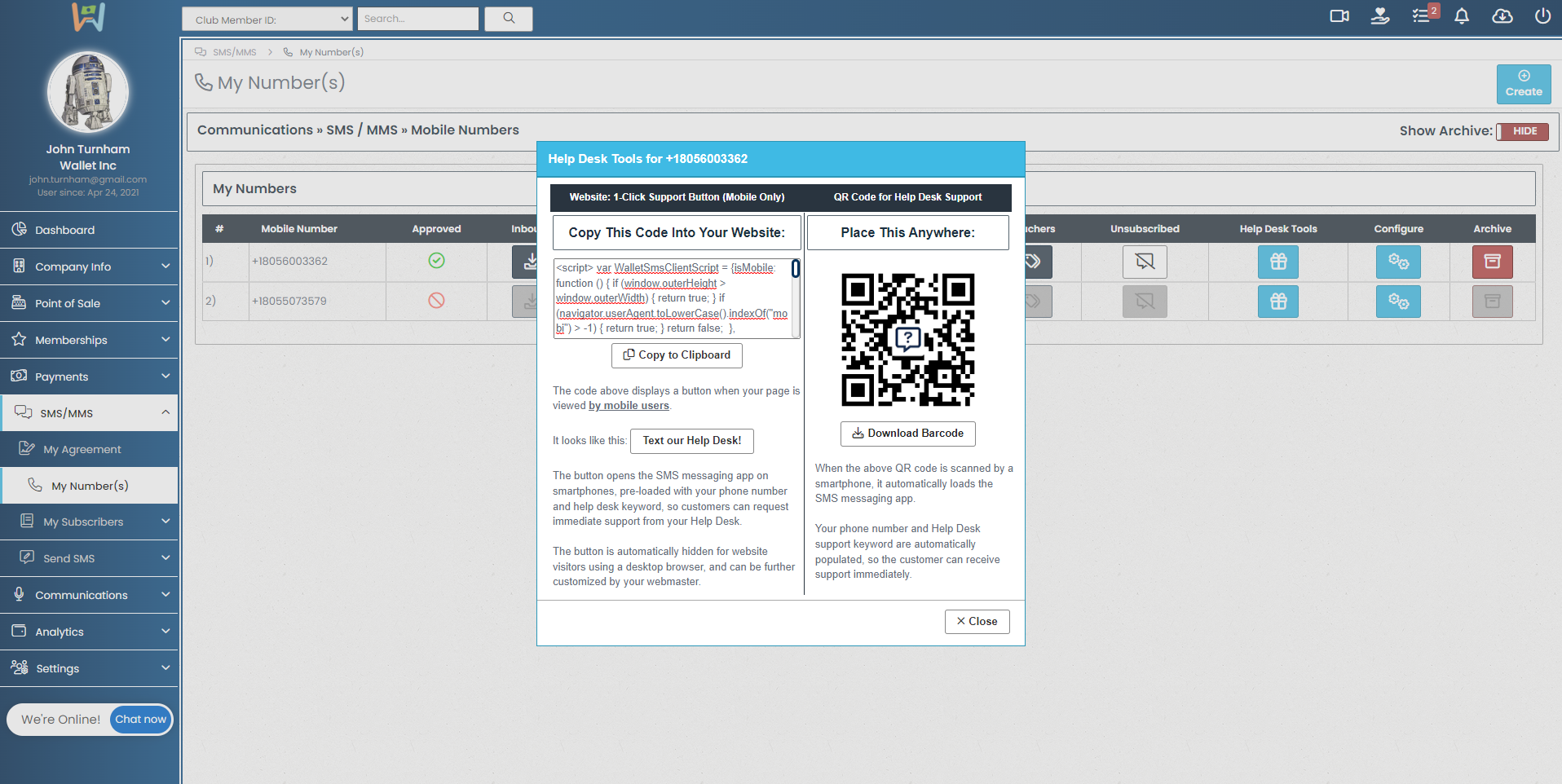Screen dimensions: 1562x784
Task: Archive number +18055073579
Action: pyautogui.click(x=1492, y=302)
